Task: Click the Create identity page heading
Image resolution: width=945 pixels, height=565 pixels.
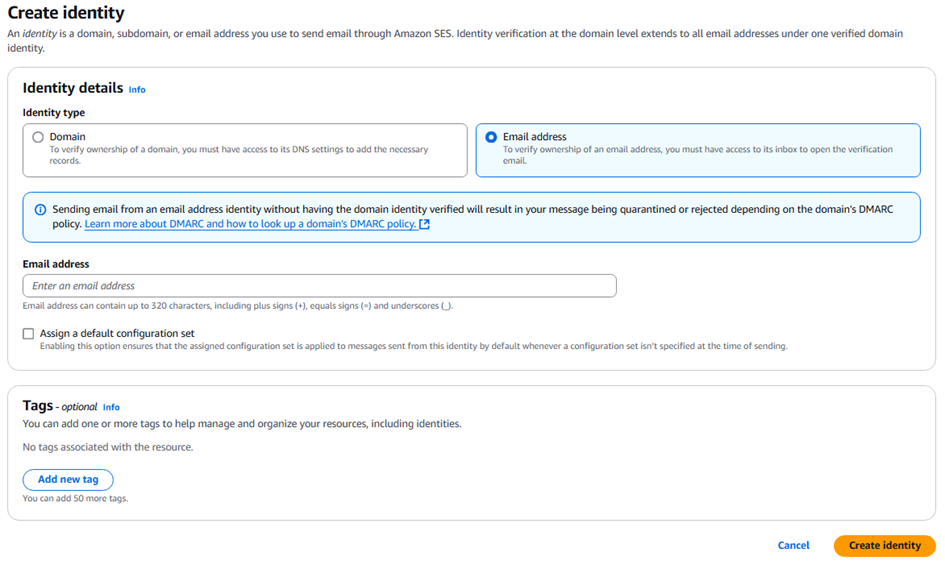Action: click(x=66, y=13)
